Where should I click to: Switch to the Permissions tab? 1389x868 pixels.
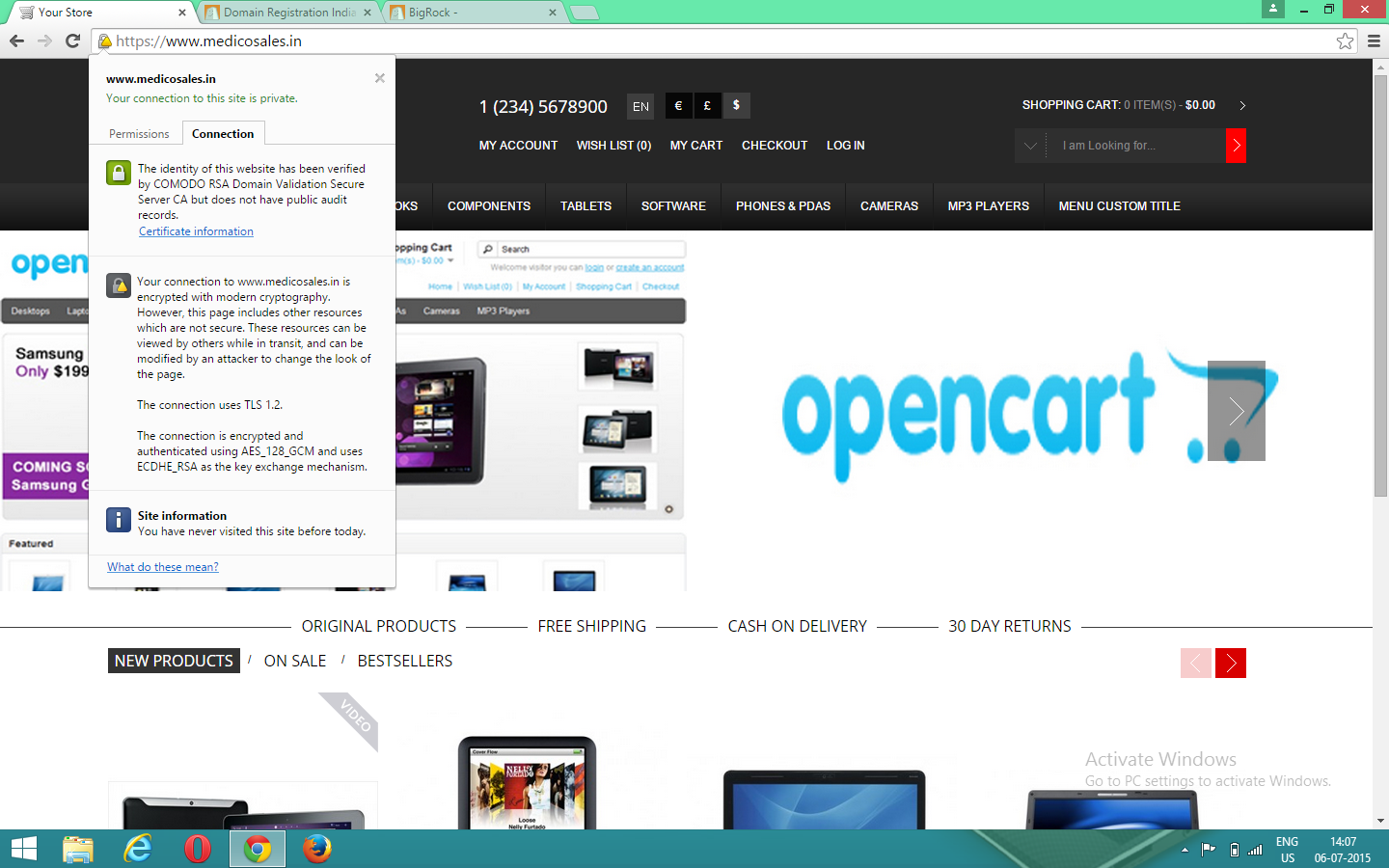139,134
